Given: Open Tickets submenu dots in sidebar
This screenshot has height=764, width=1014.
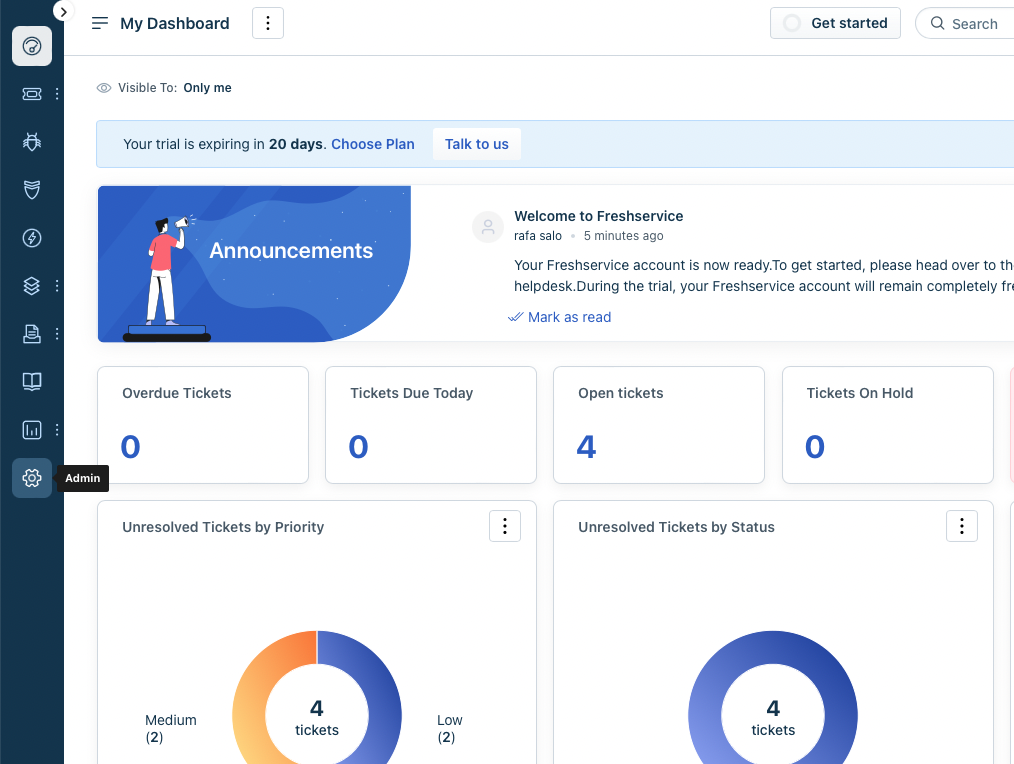Looking at the screenshot, I should coord(57,94).
